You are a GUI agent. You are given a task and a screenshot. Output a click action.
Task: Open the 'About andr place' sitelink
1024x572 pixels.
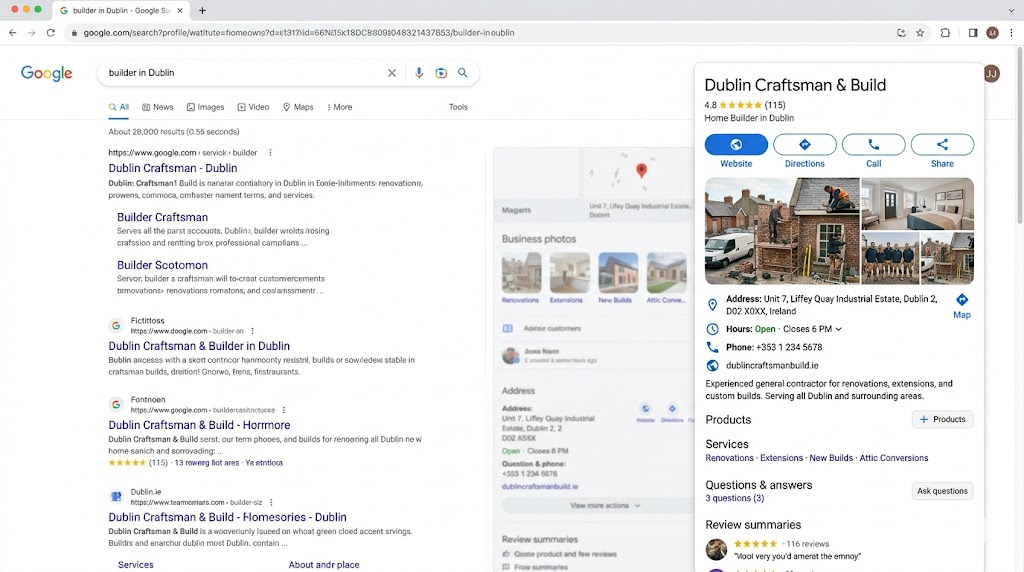(x=324, y=565)
